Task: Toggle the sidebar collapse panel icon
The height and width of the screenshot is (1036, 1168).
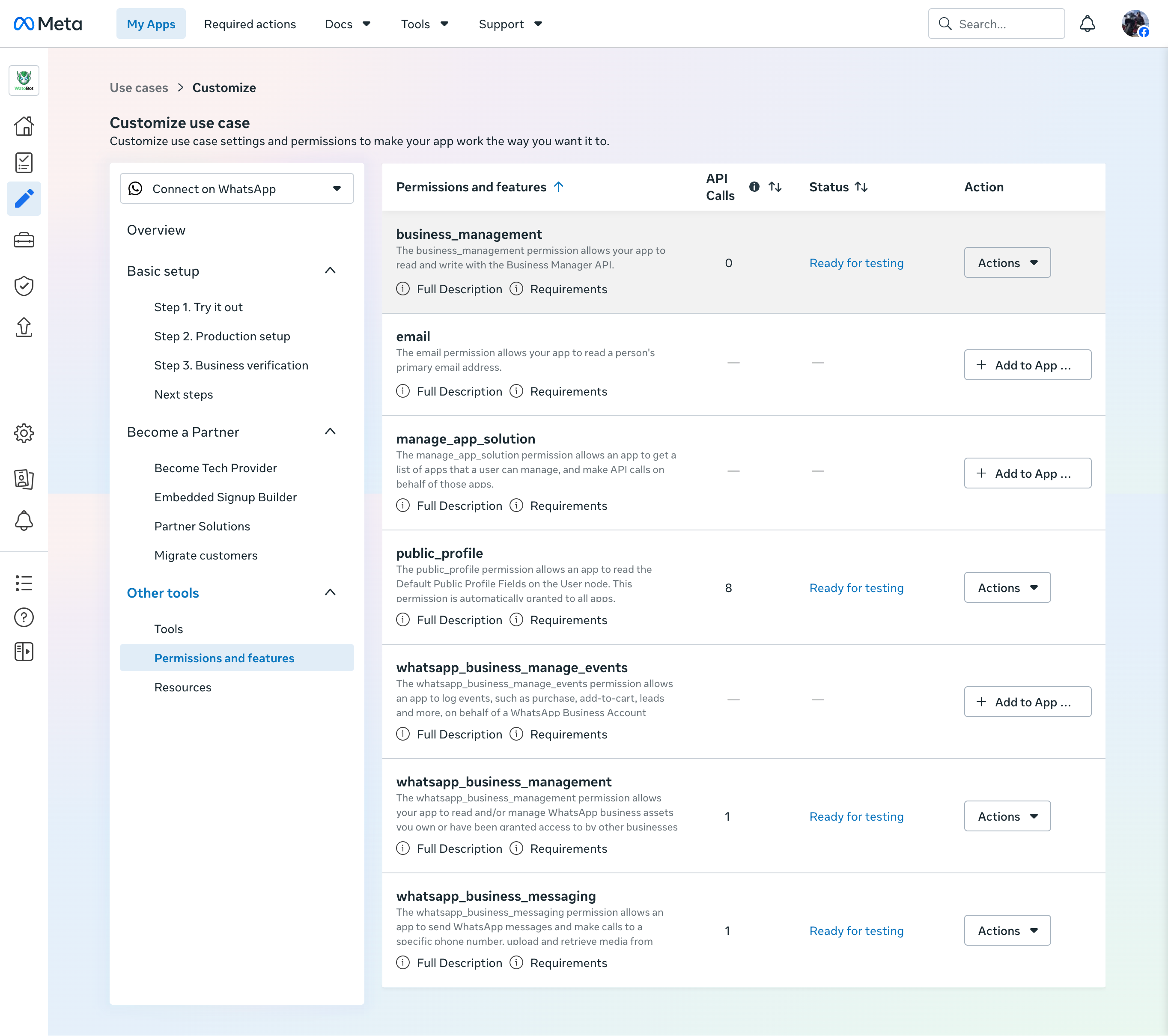Action: [24, 652]
